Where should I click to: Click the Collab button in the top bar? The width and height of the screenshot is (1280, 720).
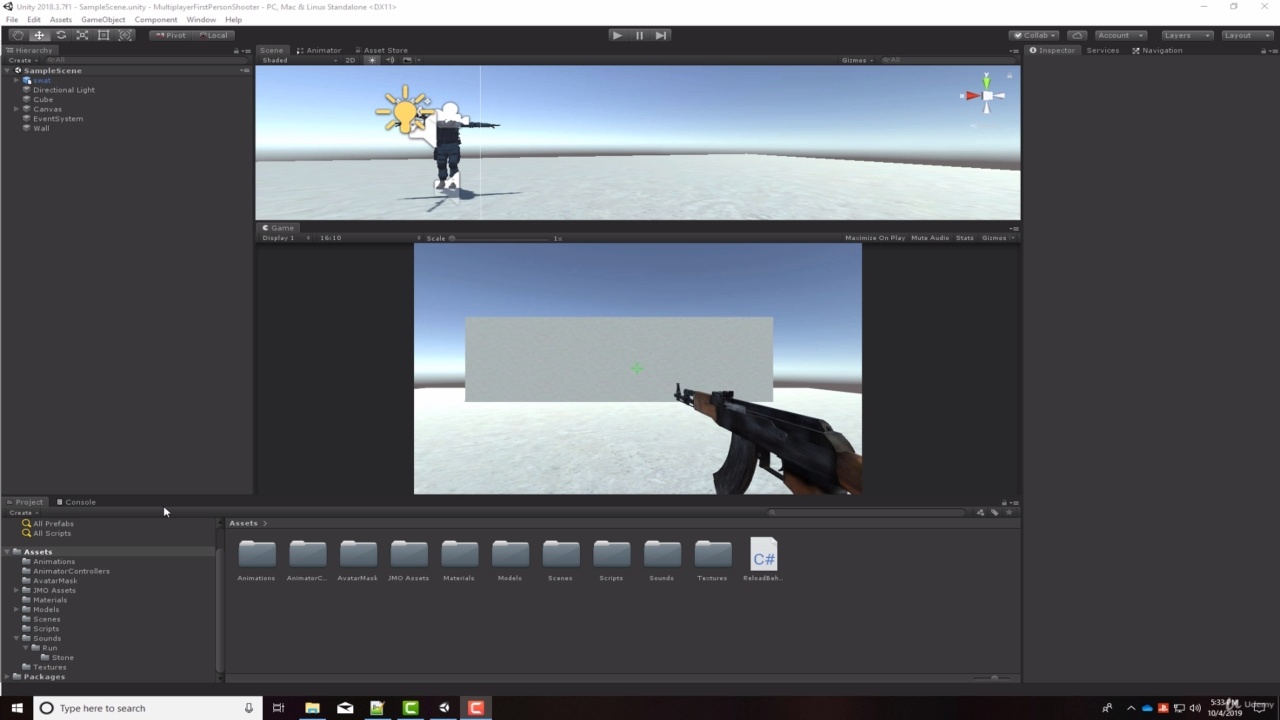coord(1035,35)
